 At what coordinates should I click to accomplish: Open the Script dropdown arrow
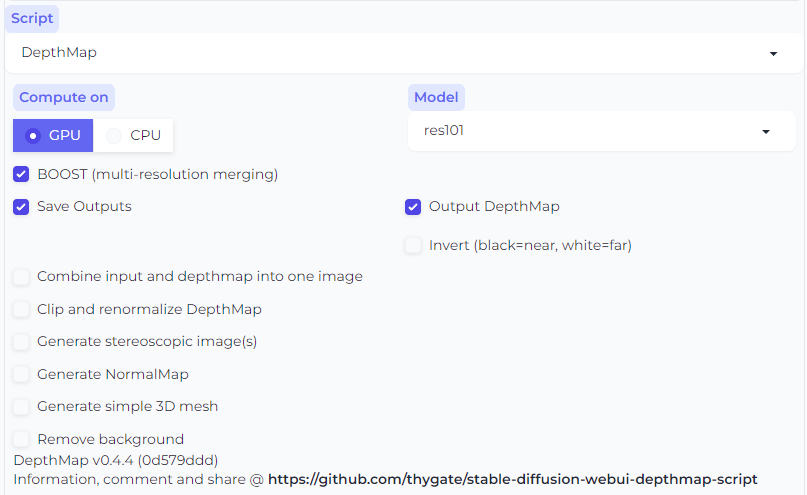tap(773, 54)
